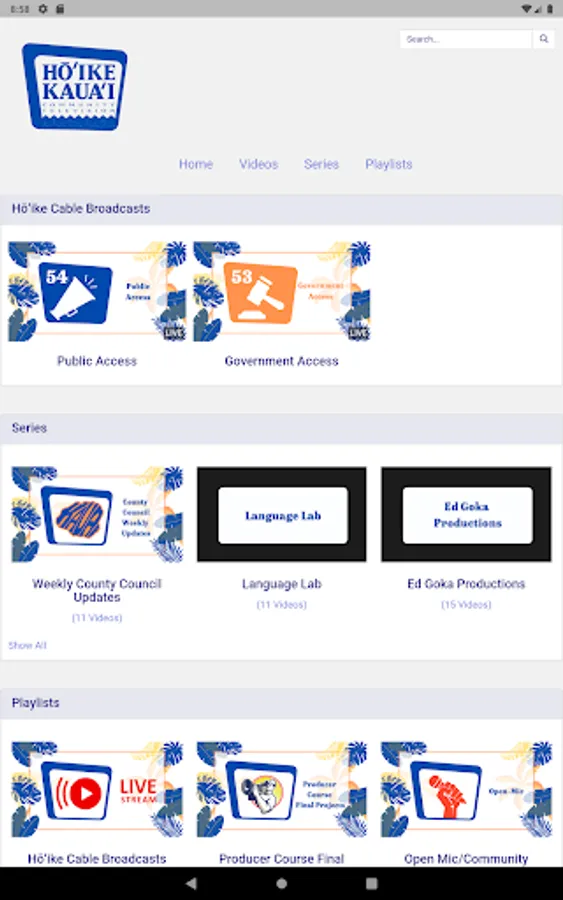Viewport: 563px width, 900px height.
Task: Click the search magnifier icon
Action: (x=543, y=39)
